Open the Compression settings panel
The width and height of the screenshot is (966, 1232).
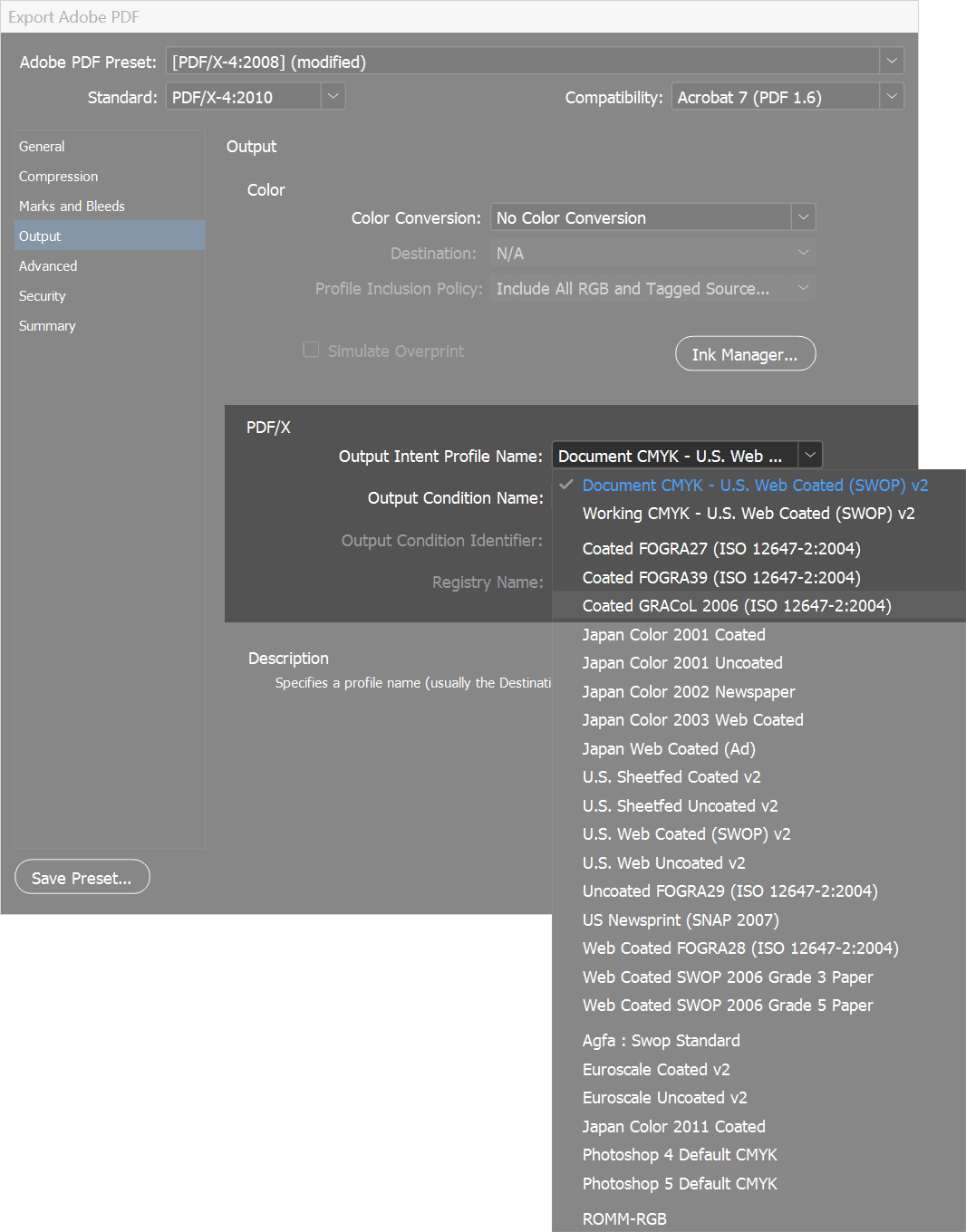(x=58, y=176)
